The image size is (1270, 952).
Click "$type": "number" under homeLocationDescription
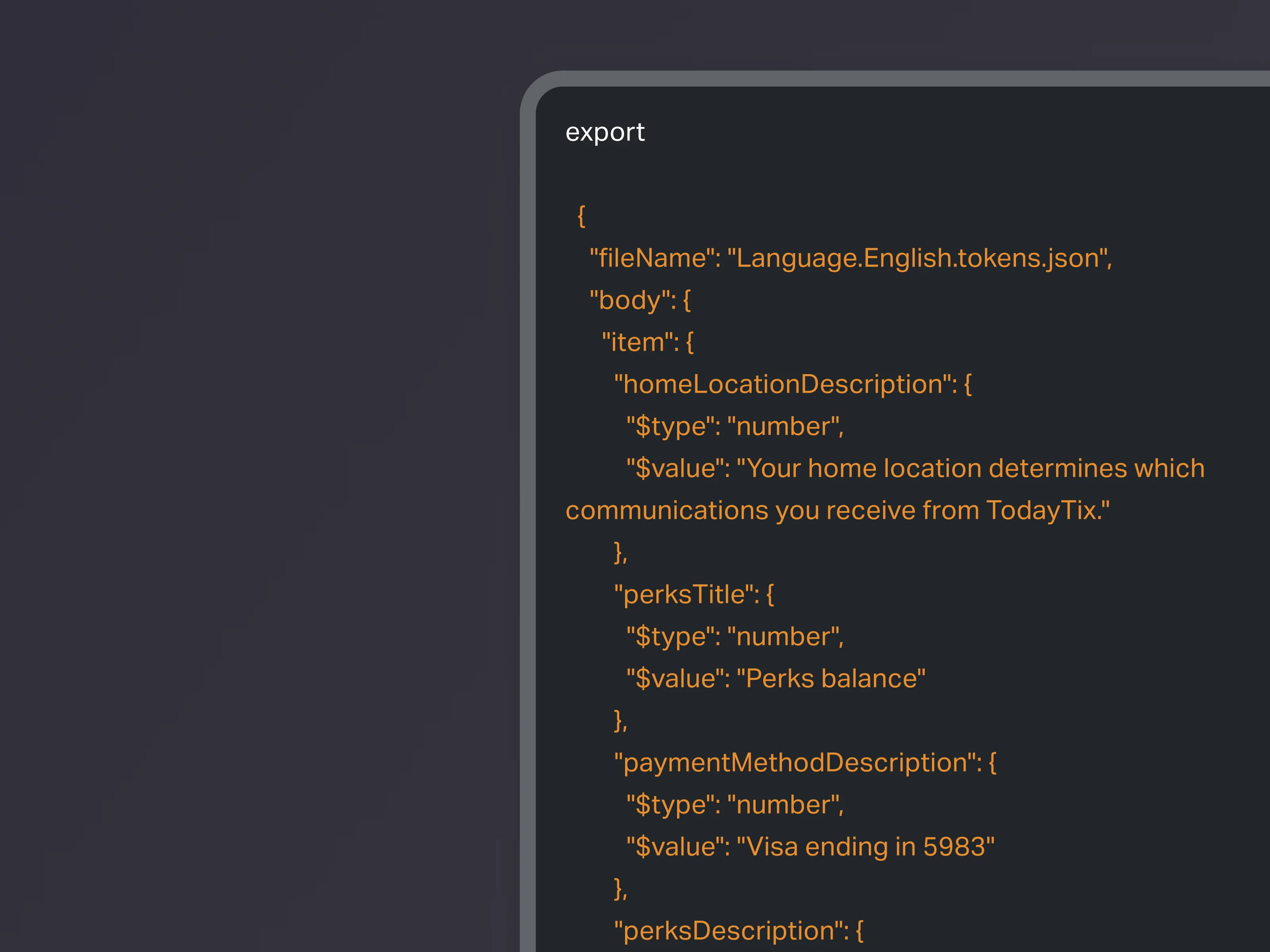[x=734, y=426]
